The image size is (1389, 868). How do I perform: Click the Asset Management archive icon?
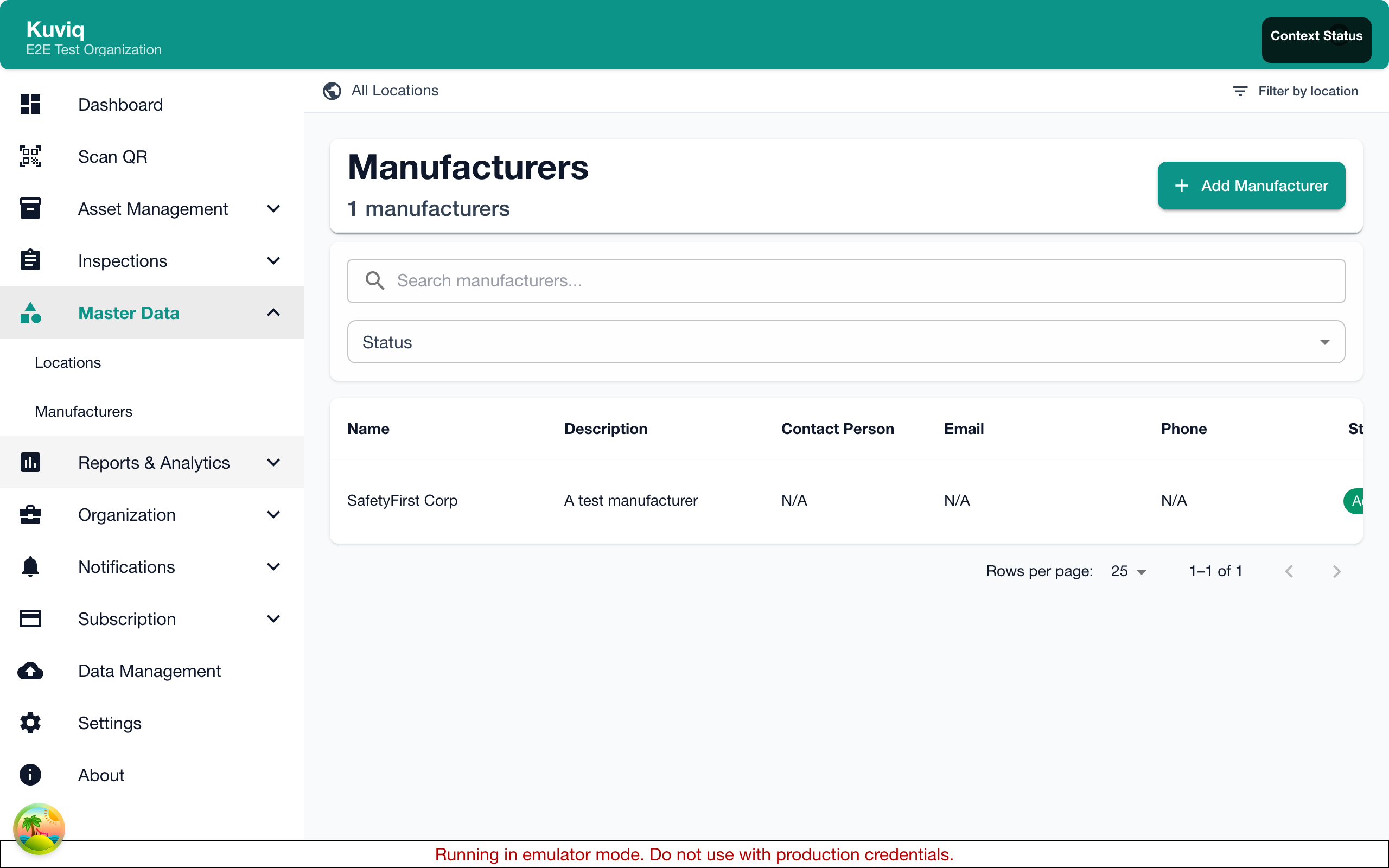coord(30,208)
